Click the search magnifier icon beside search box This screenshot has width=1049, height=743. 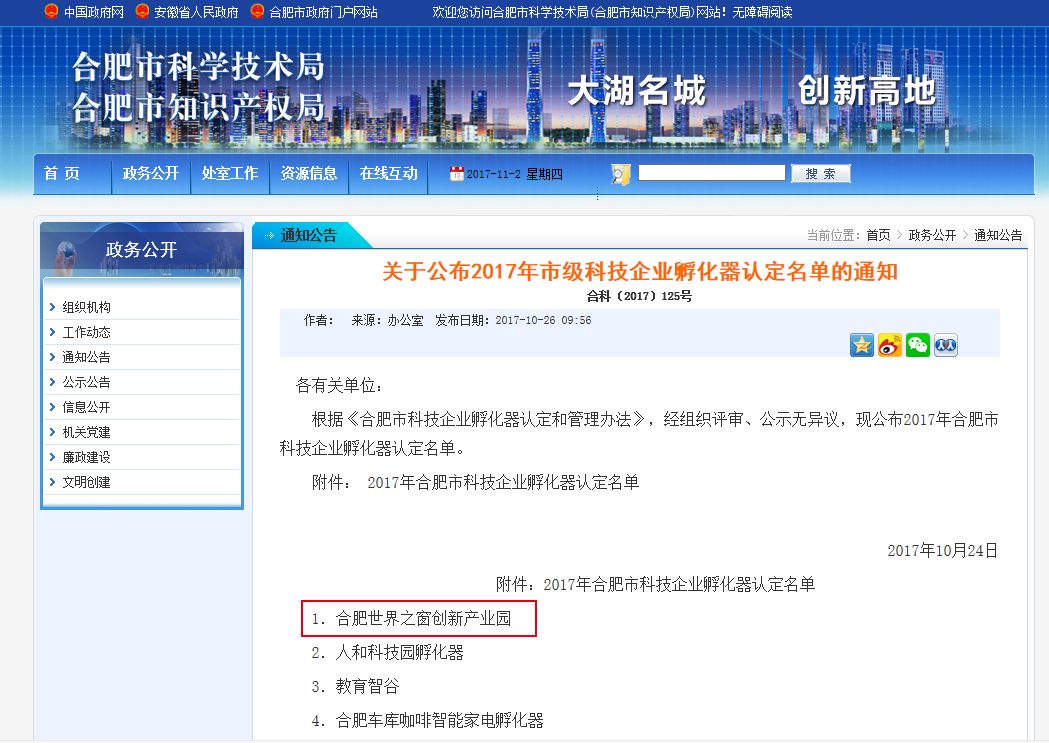click(621, 174)
